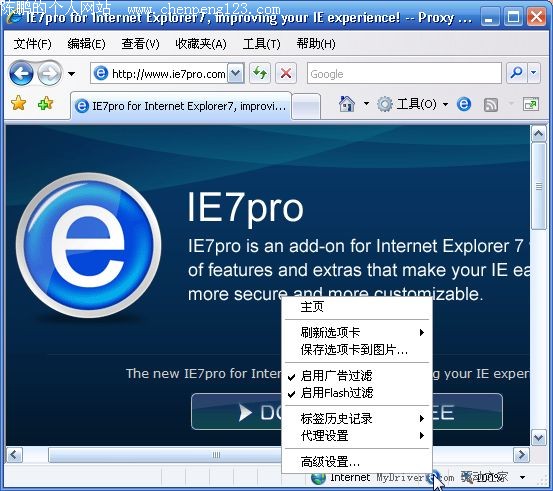The height and width of the screenshot is (491, 553).
Task: Click the Google search box
Action: point(404,74)
